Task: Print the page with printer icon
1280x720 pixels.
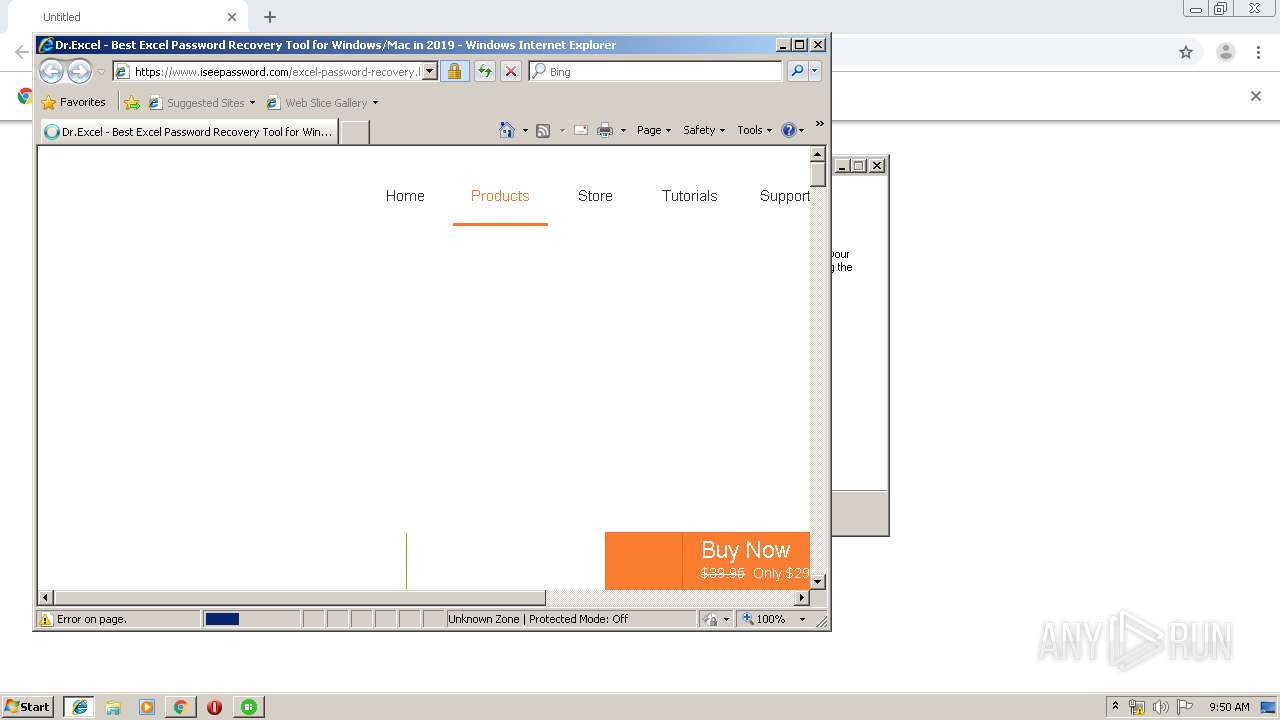Action: pyautogui.click(x=604, y=130)
